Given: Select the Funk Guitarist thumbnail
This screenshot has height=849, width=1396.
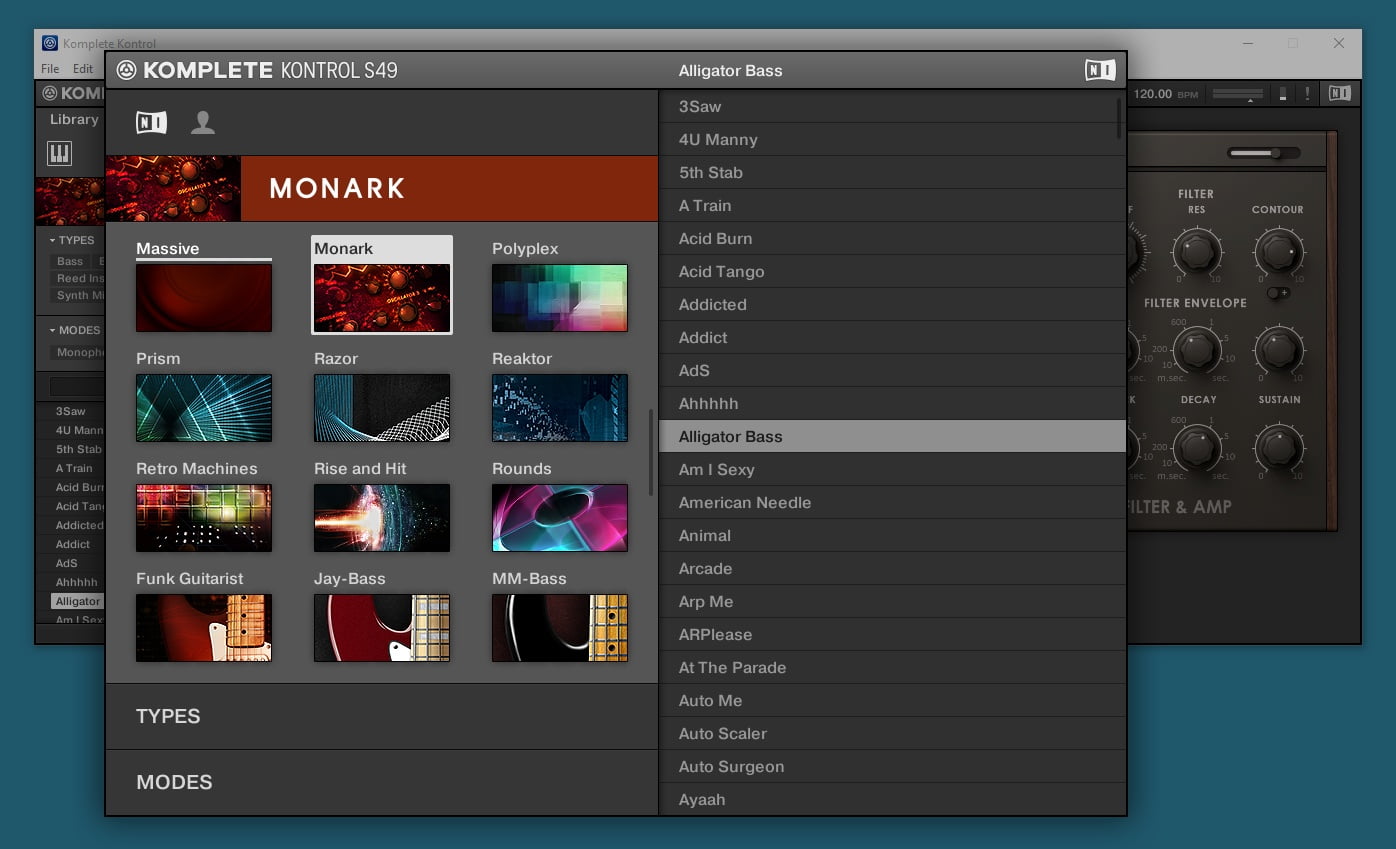Looking at the screenshot, I should 204,628.
